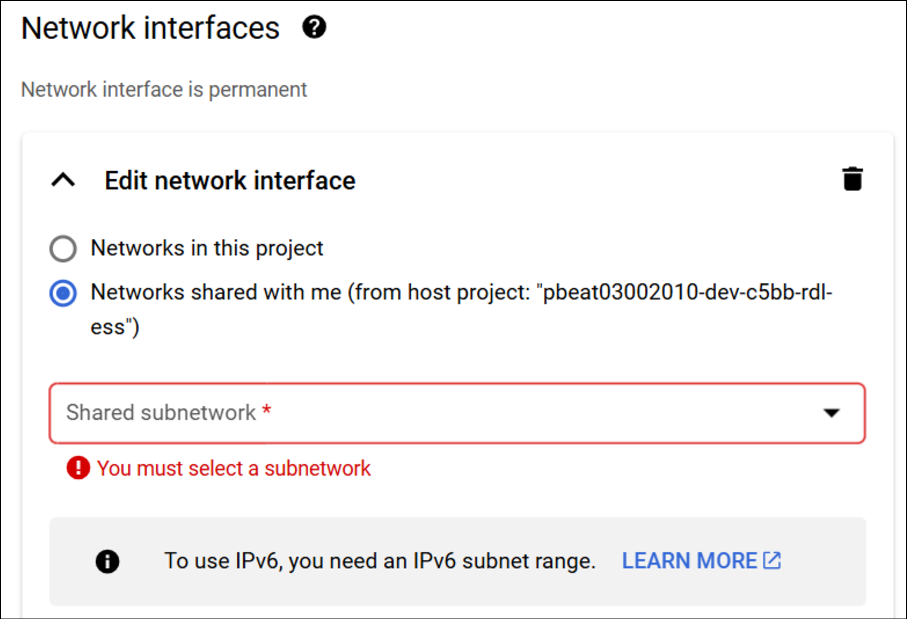Click the help question mark beside Network interfaces
The width and height of the screenshot is (907, 619).
coord(314,28)
